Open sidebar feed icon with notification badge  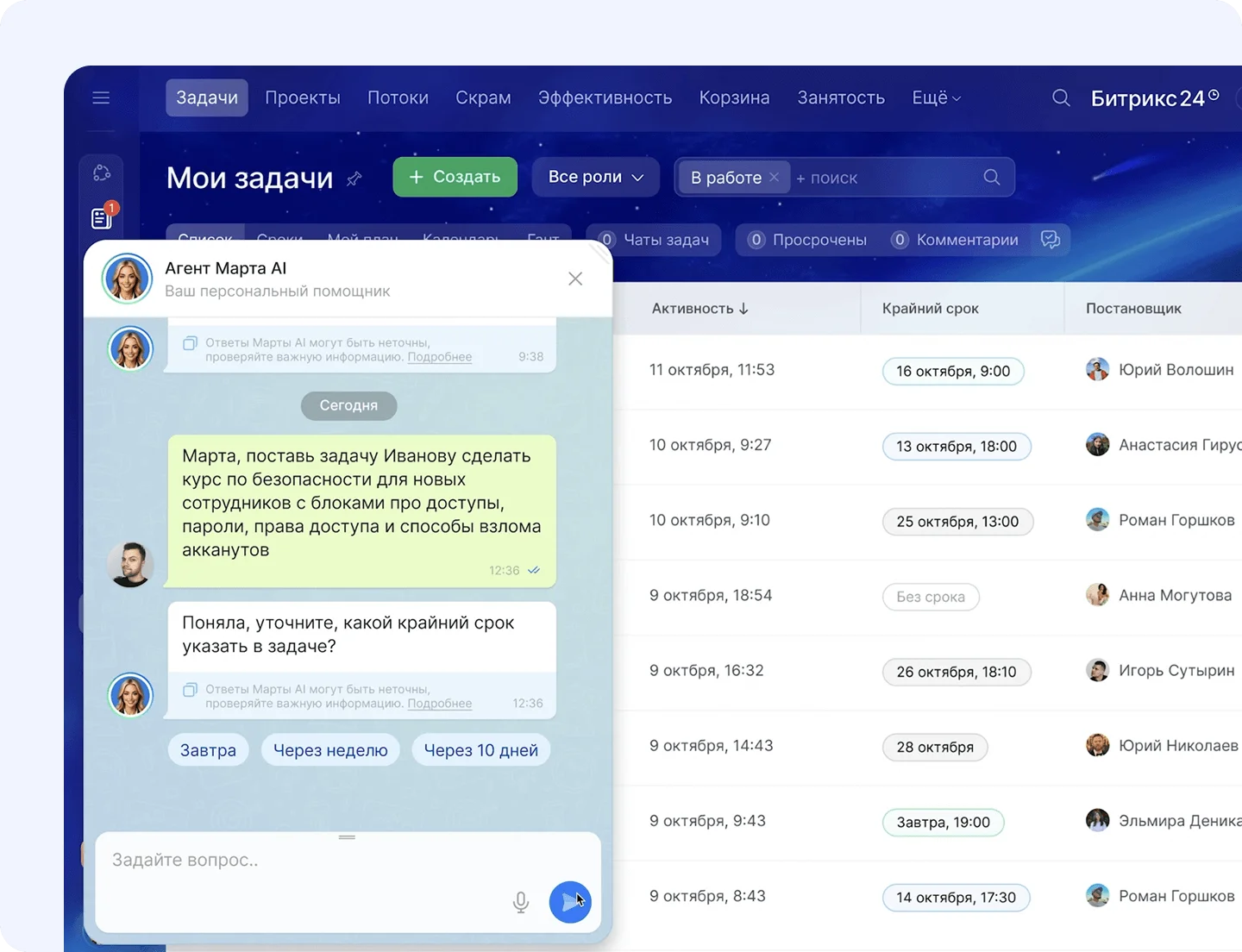tap(102, 218)
